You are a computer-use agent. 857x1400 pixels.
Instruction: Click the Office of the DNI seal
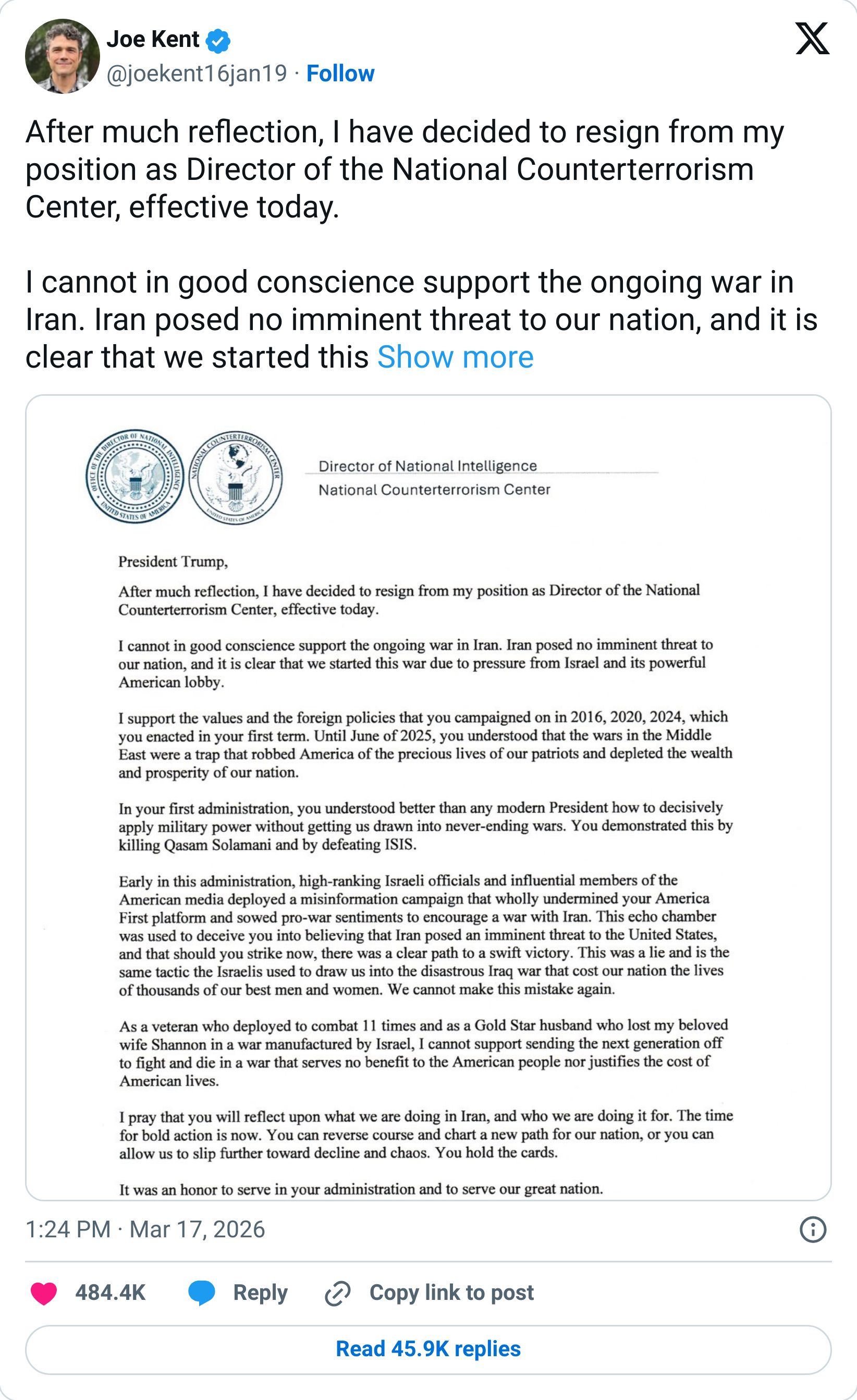coord(134,476)
